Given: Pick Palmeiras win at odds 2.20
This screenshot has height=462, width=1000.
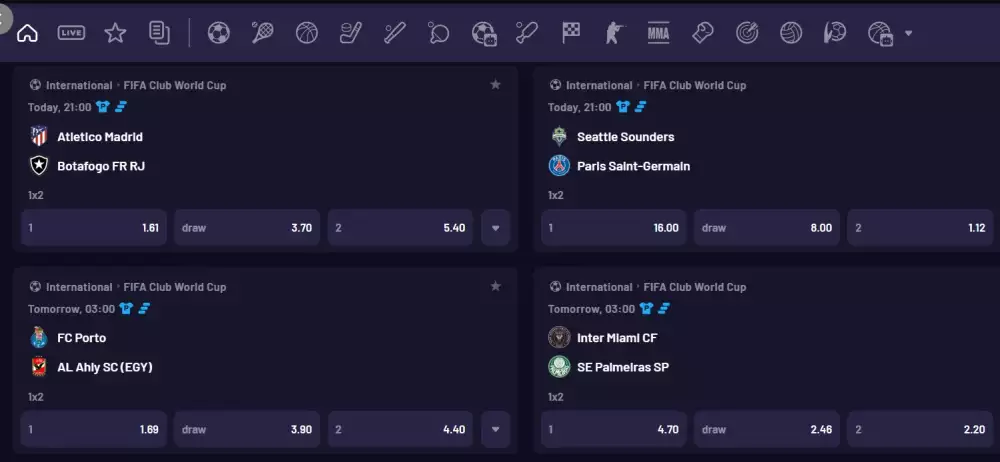Looking at the screenshot, I should coord(920,429).
